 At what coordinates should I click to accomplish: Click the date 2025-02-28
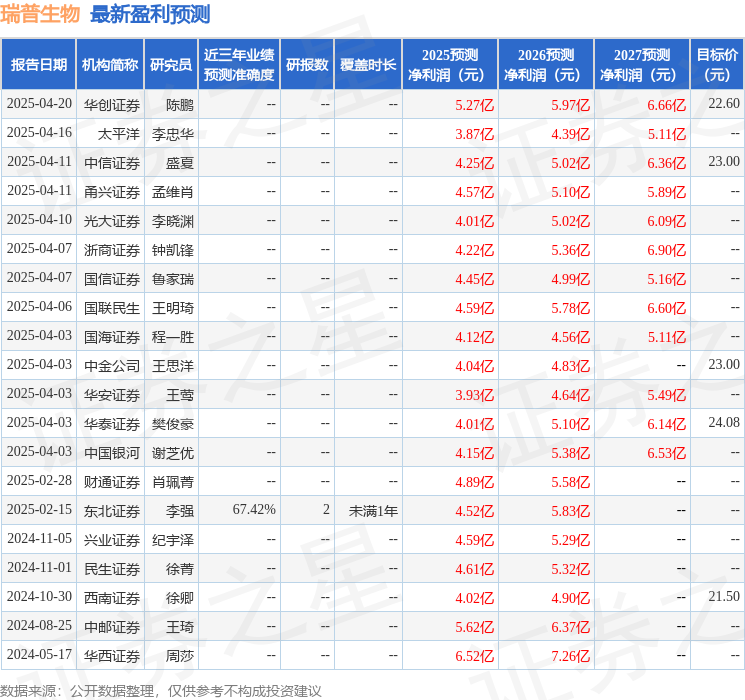(39, 480)
